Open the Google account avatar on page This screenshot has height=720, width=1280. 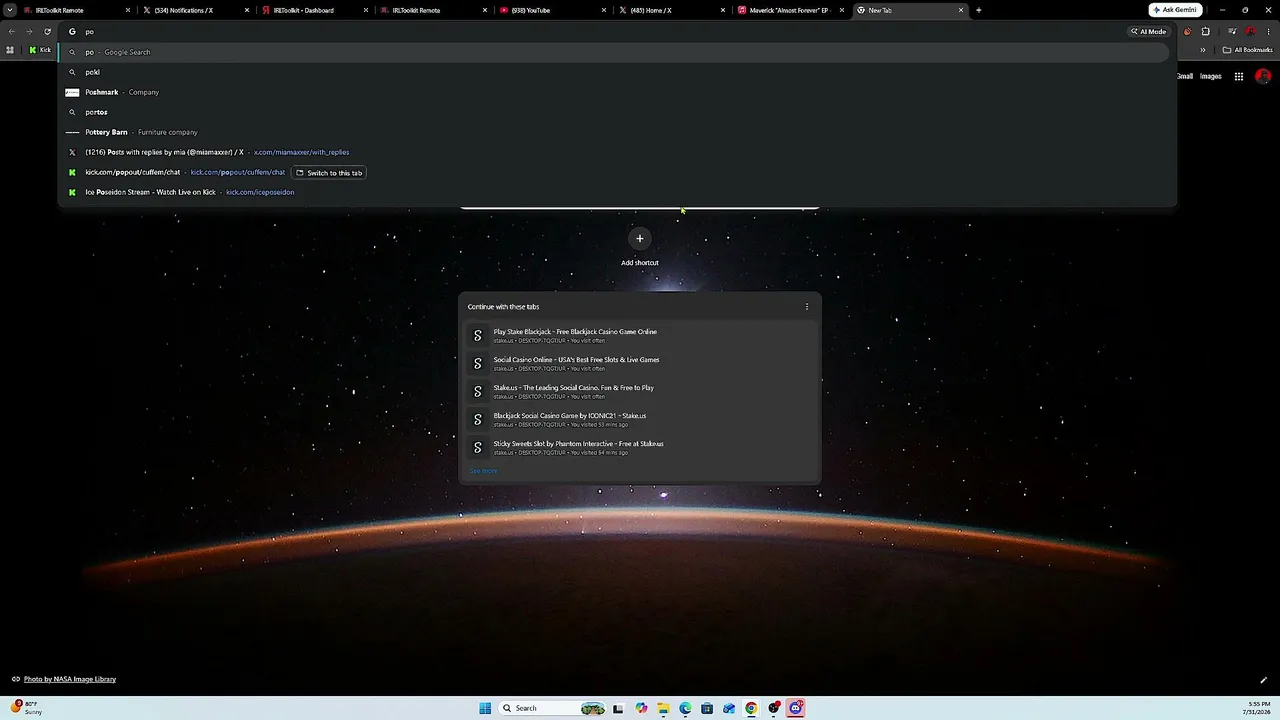click(x=1263, y=76)
